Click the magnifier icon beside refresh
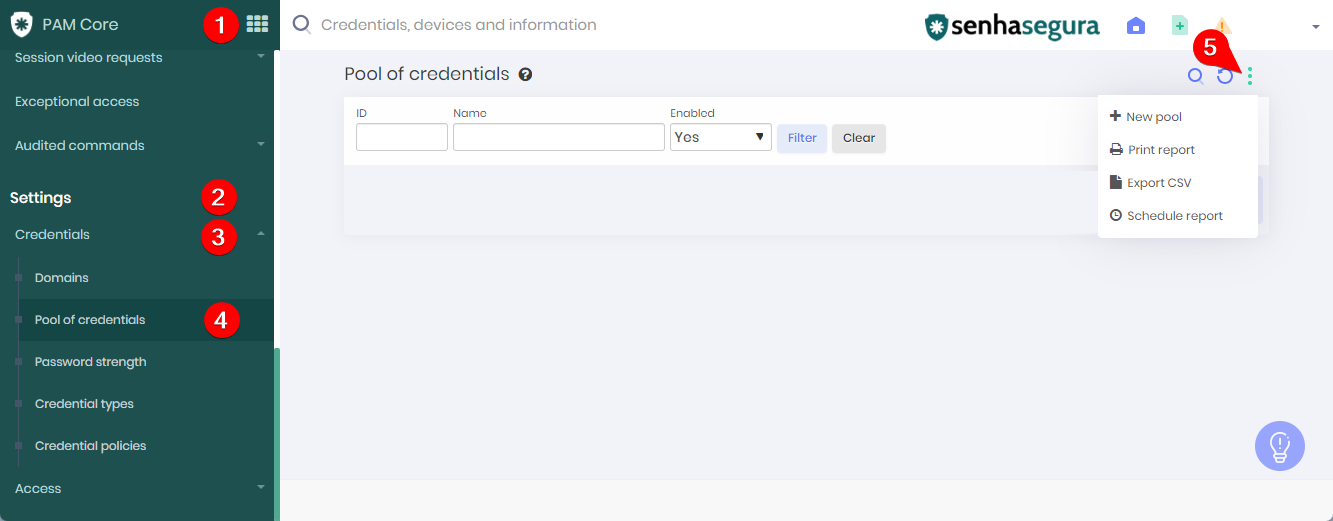This screenshot has height=521, width=1333. [x=1195, y=75]
